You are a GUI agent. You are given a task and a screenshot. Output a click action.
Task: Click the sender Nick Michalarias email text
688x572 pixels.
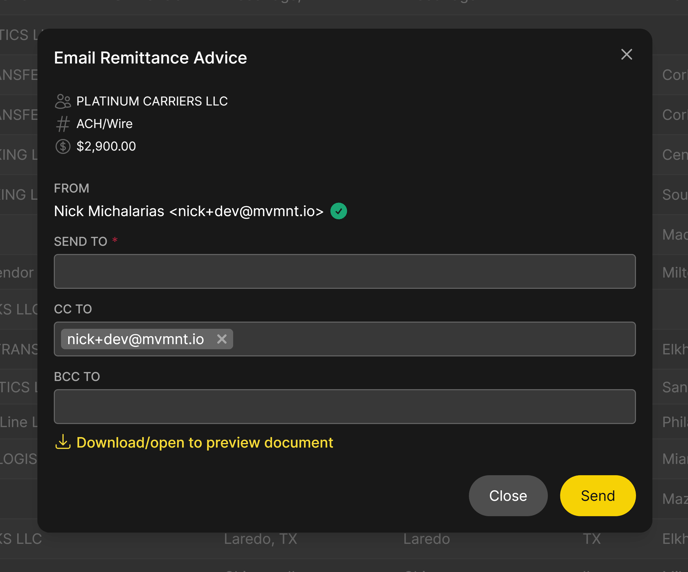(x=189, y=211)
